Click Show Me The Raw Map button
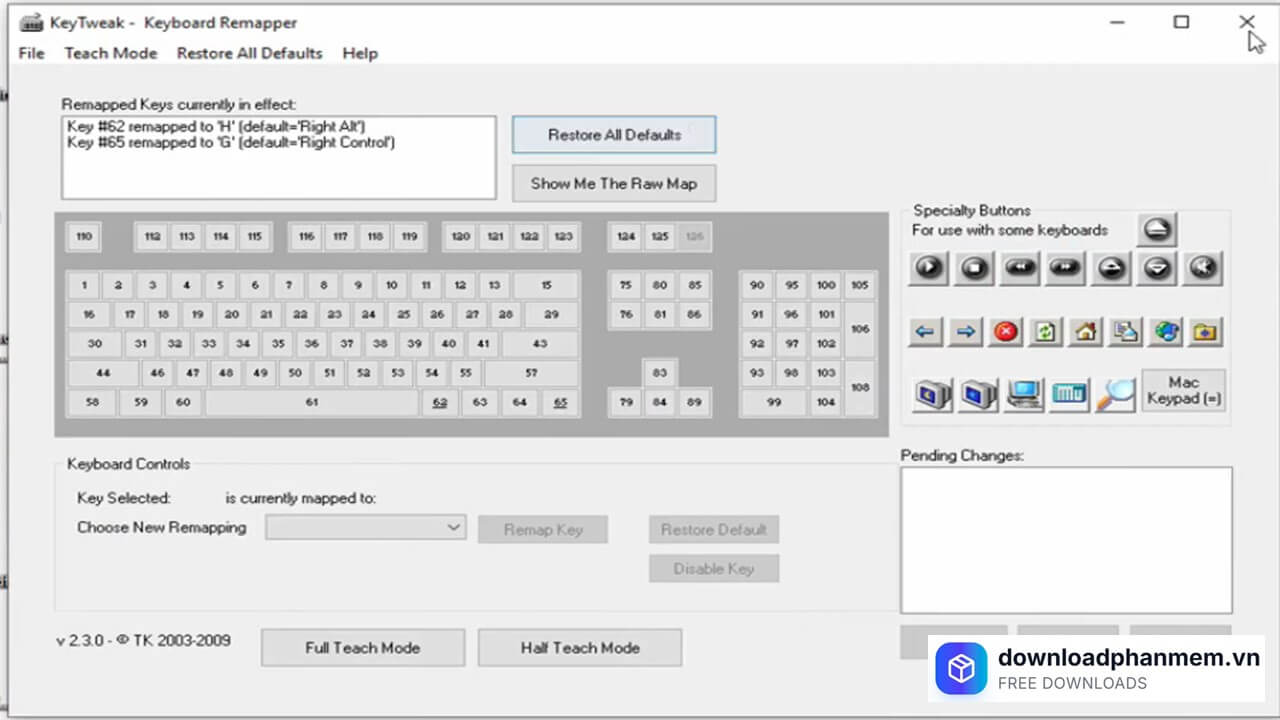The width and height of the screenshot is (1280, 720). (614, 183)
